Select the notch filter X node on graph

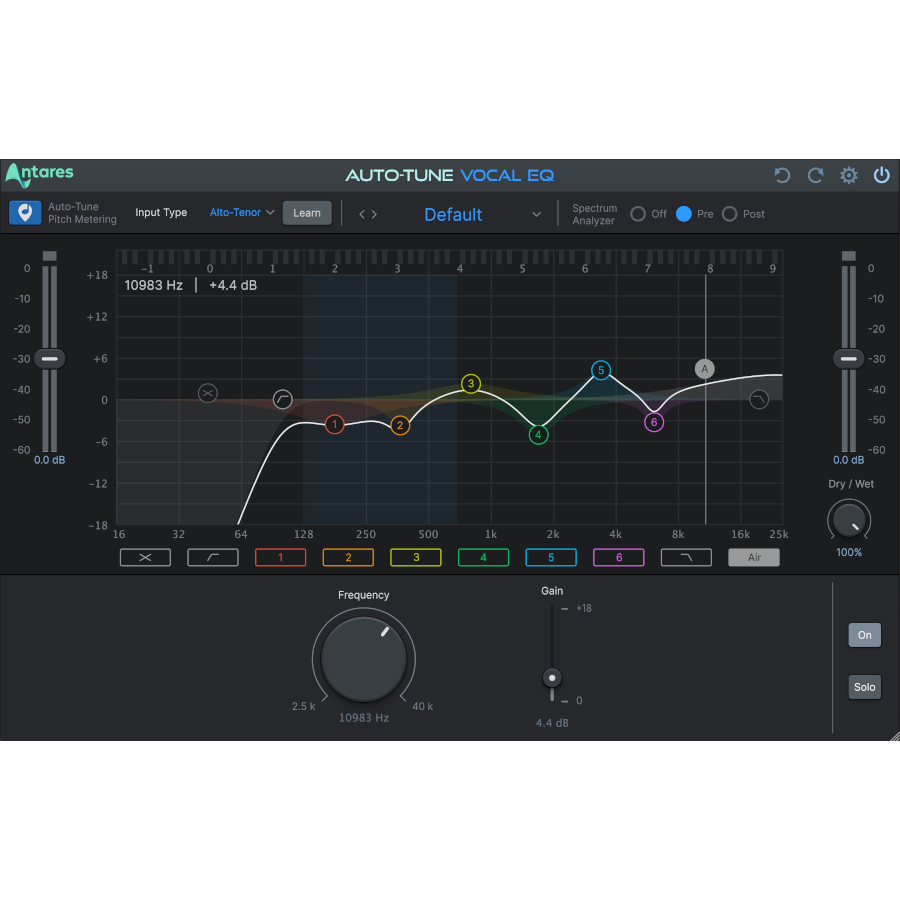click(208, 394)
